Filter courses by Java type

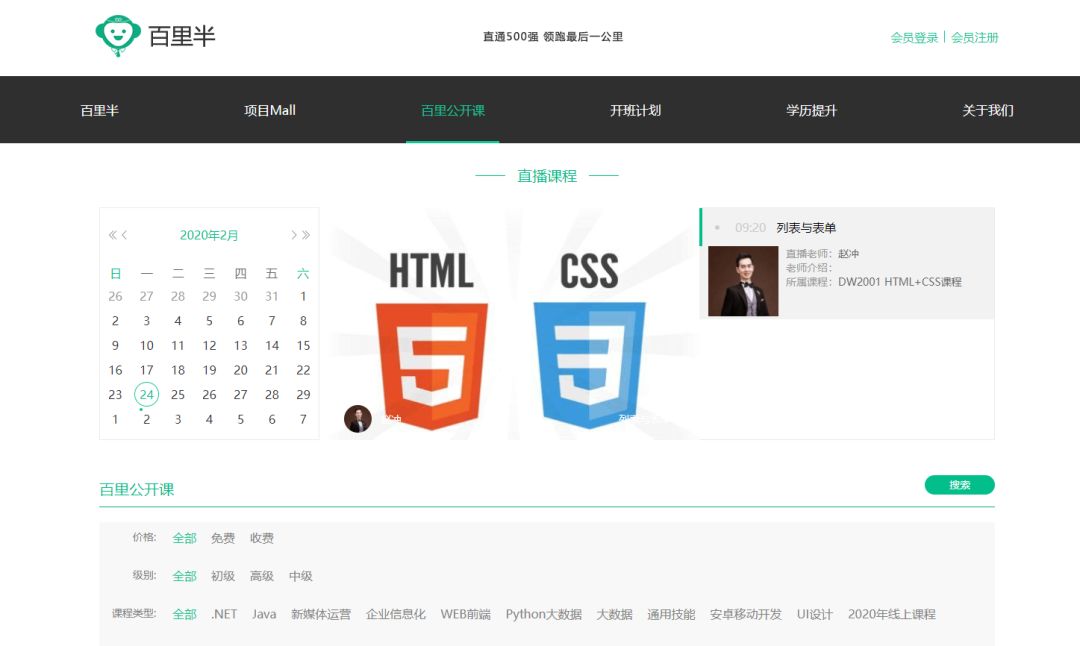click(x=264, y=614)
